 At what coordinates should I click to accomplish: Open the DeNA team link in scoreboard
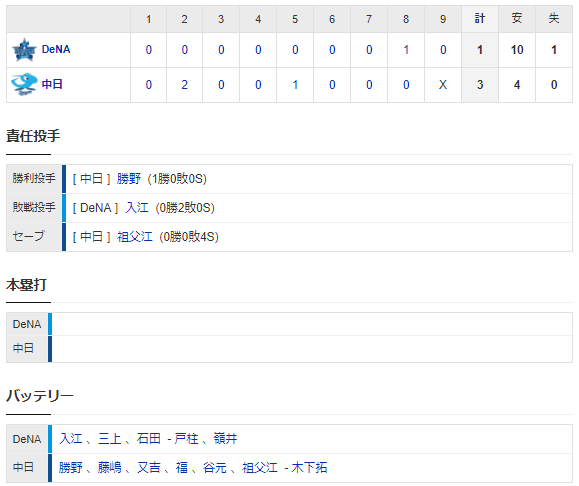(56, 49)
